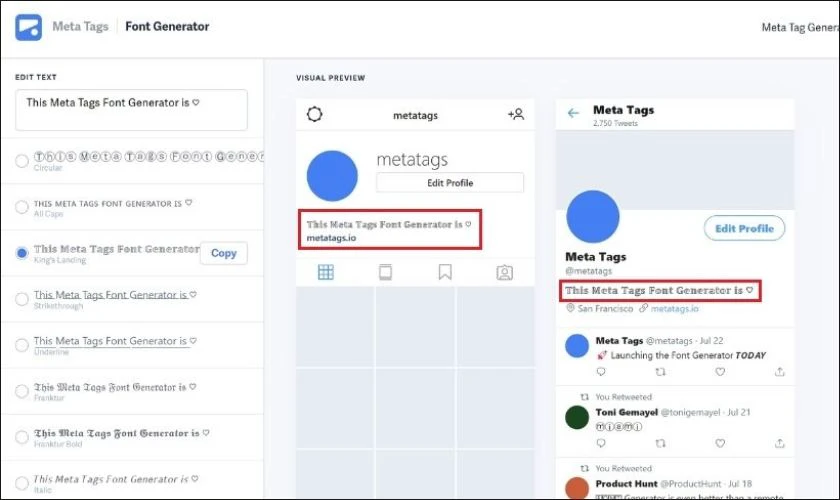Select the Fraktur font style

22,391
